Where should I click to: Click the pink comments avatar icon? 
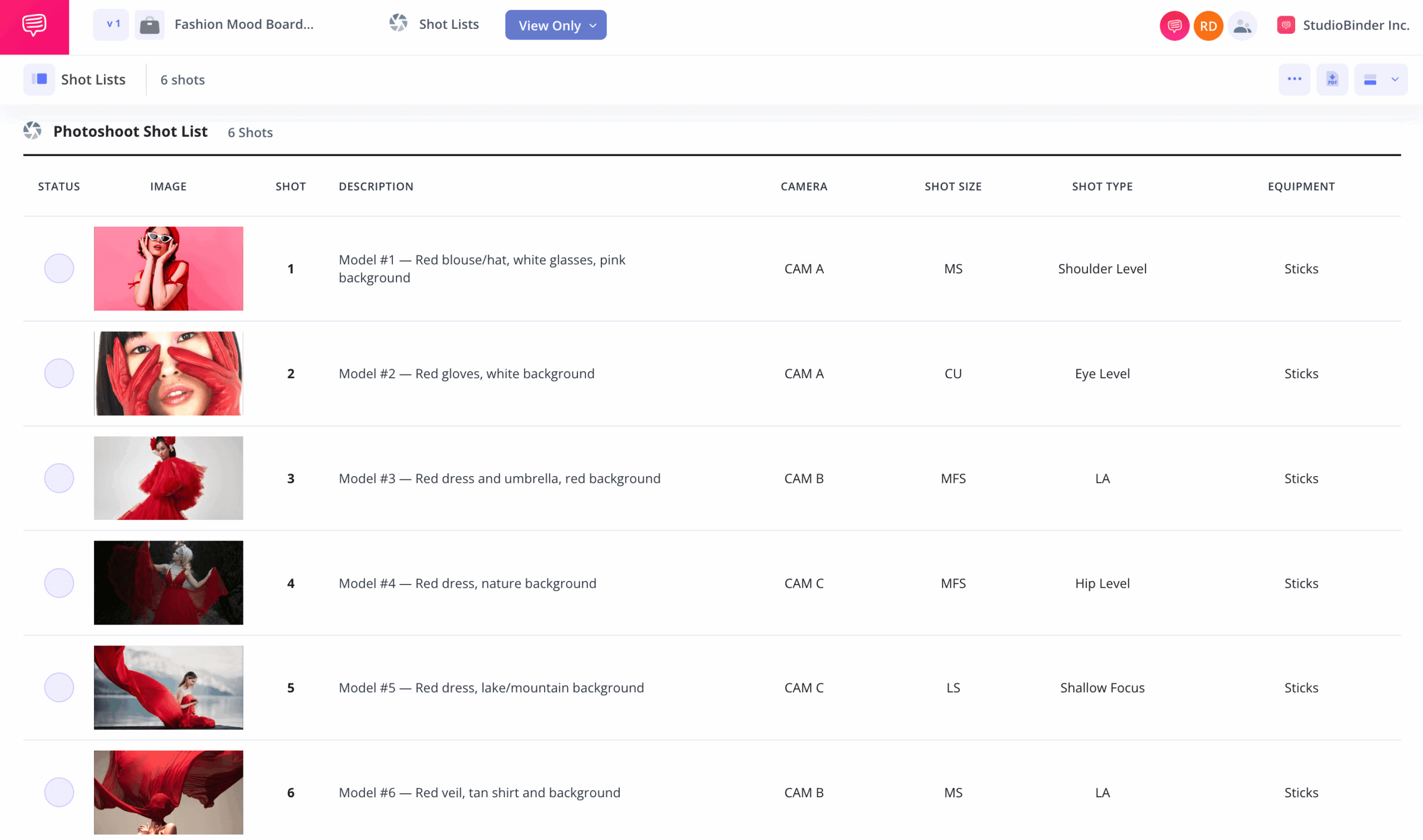coord(1174,26)
